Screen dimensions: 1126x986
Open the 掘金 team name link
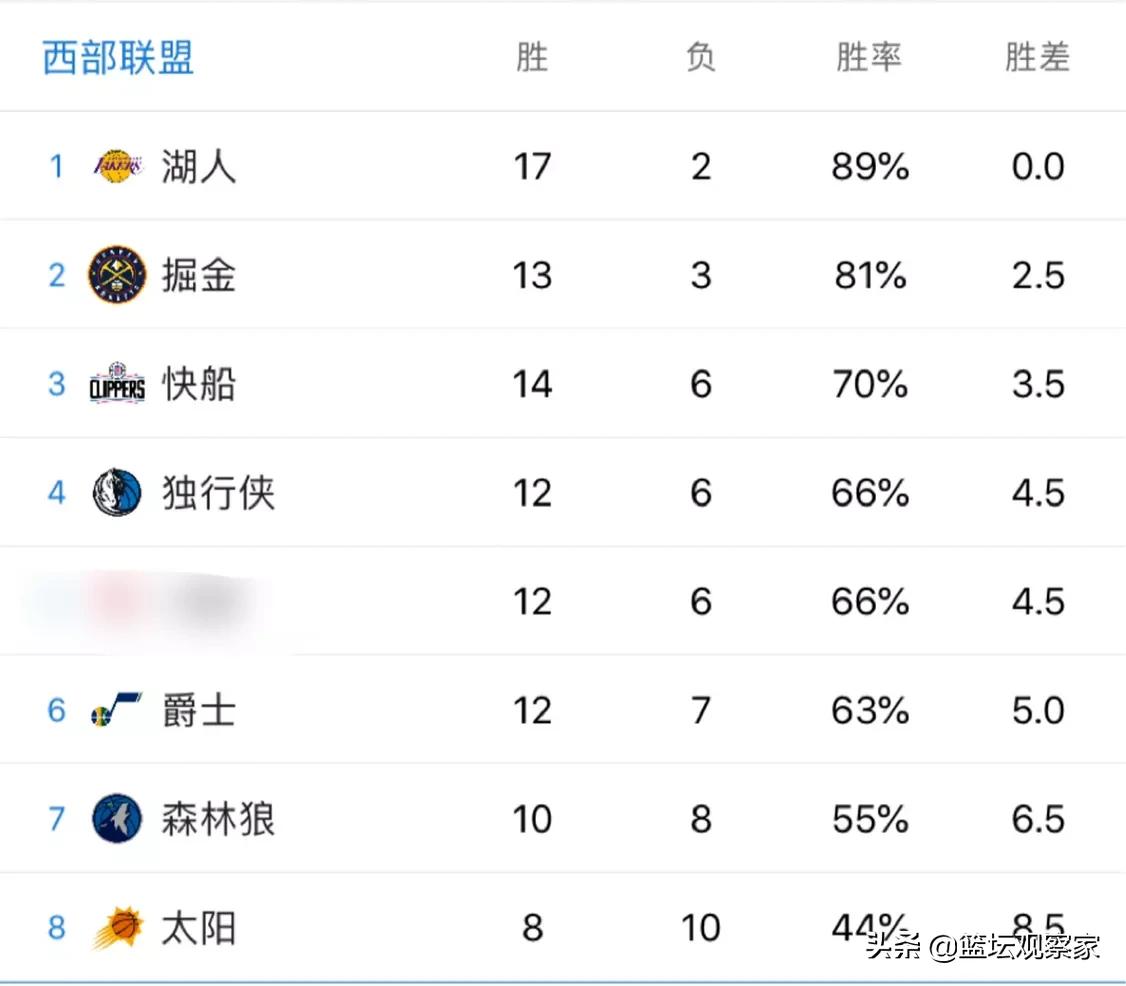(199, 275)
